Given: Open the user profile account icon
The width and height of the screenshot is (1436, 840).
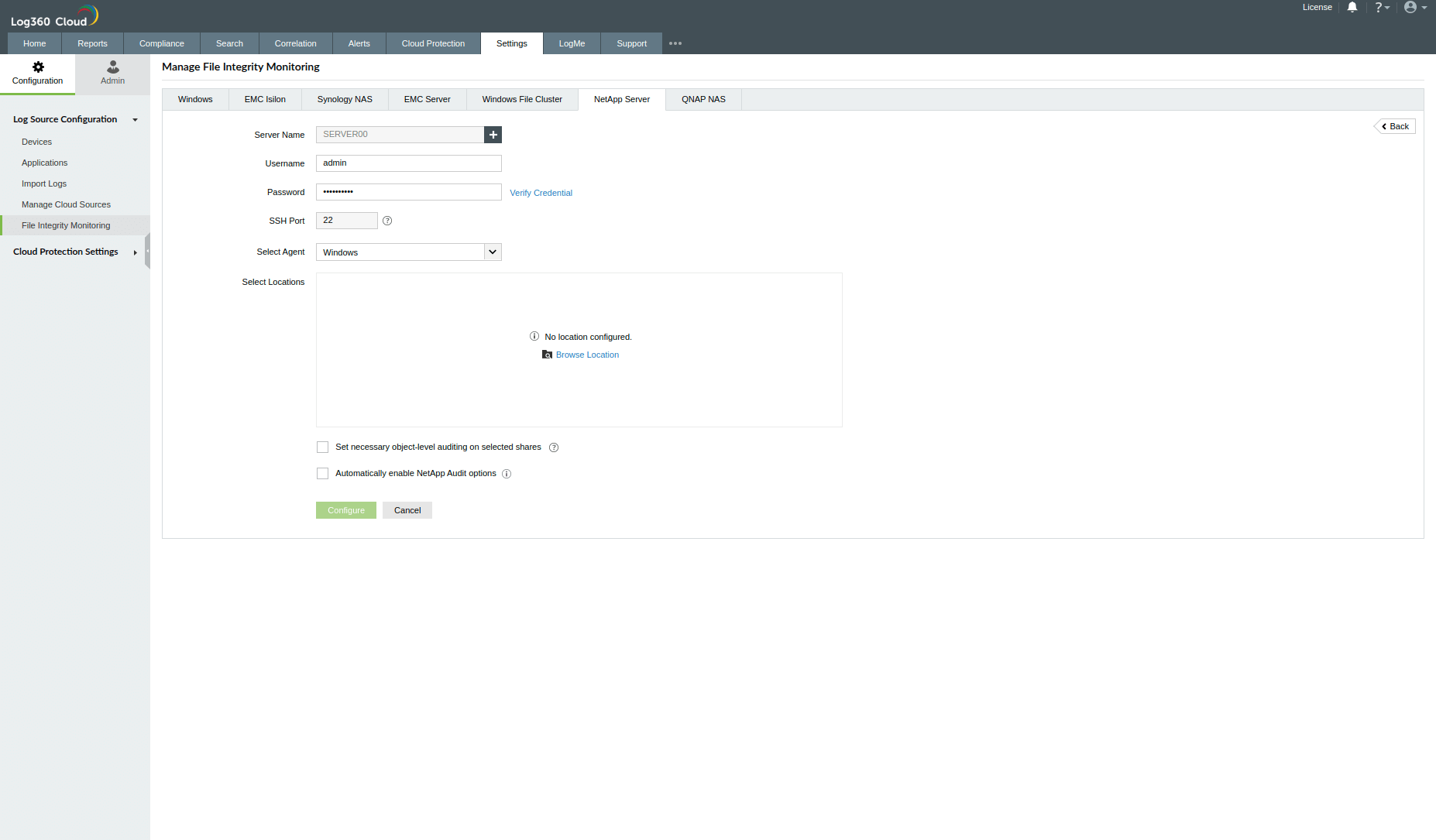Looking at the screenshot, I should point(1411,7).
